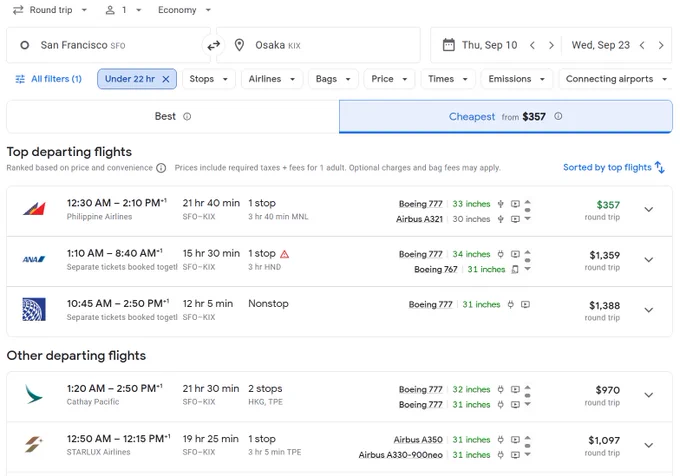Click the ANA layover warning triangle
The width and height of the screenshot is (680, 476).
point(284,254)
